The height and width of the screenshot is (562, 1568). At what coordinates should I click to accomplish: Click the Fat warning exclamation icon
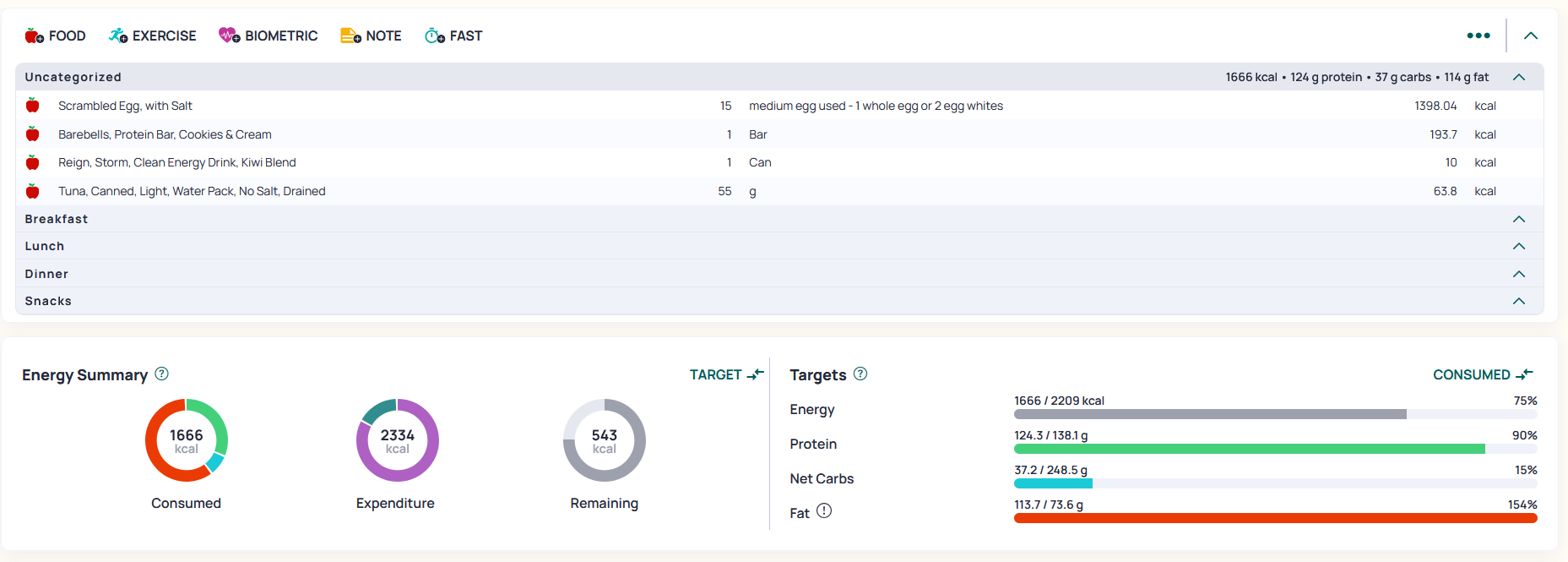tap(824, 510)
